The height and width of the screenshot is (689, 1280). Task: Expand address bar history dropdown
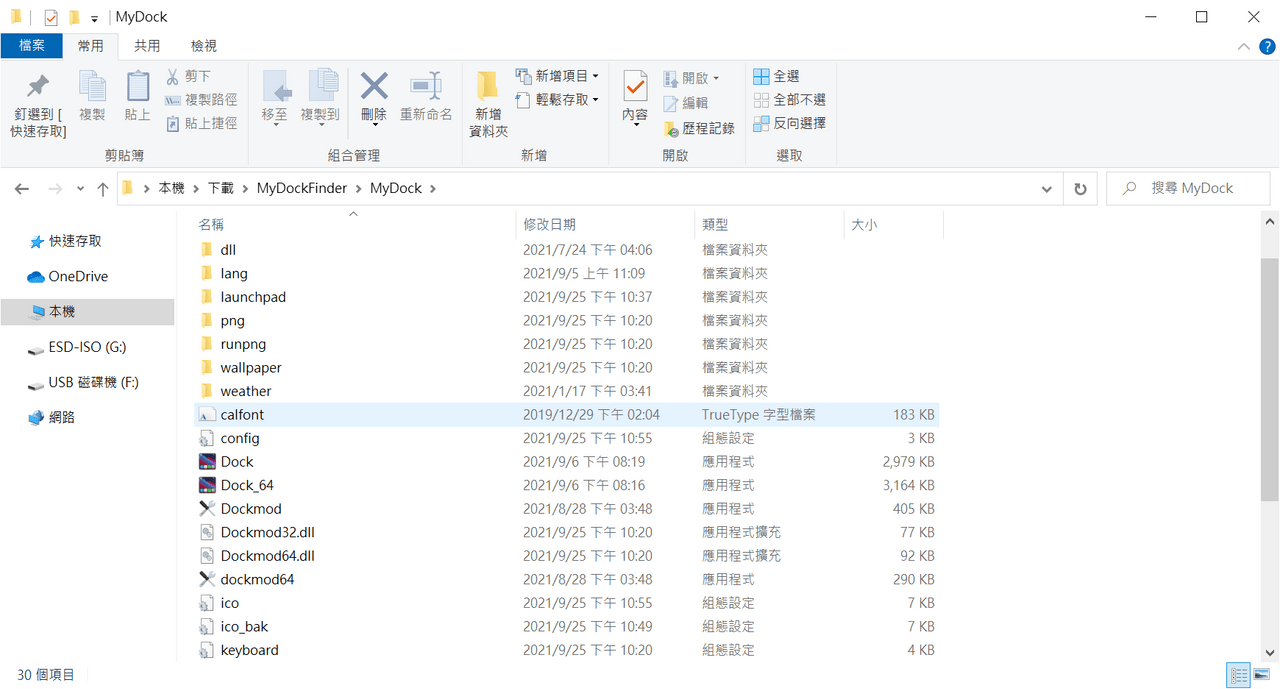coord(1047,189)
